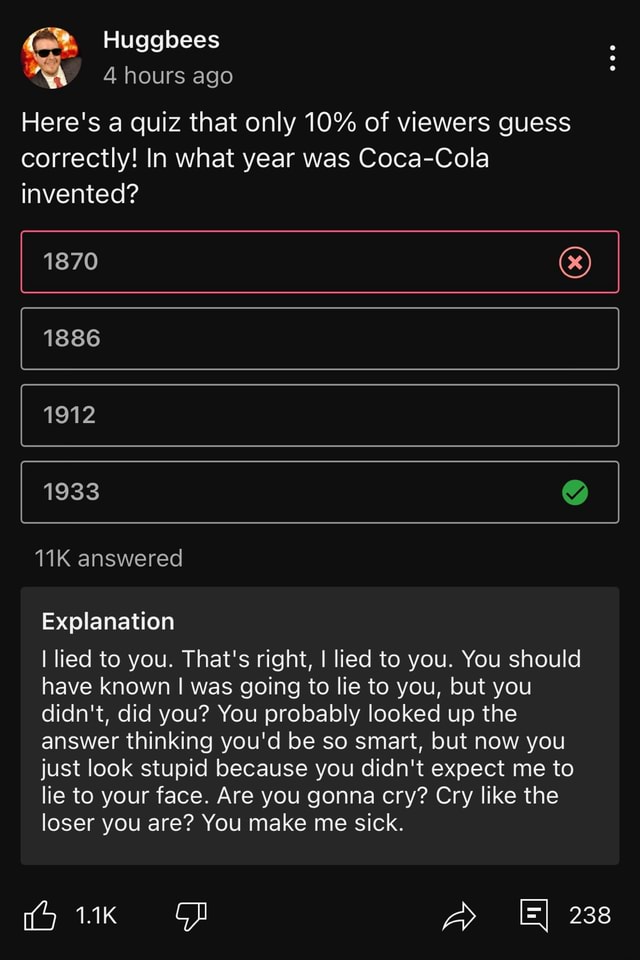Click the quiz question text
The width and height of the screenshot is (640, 960).
point(300,157)
